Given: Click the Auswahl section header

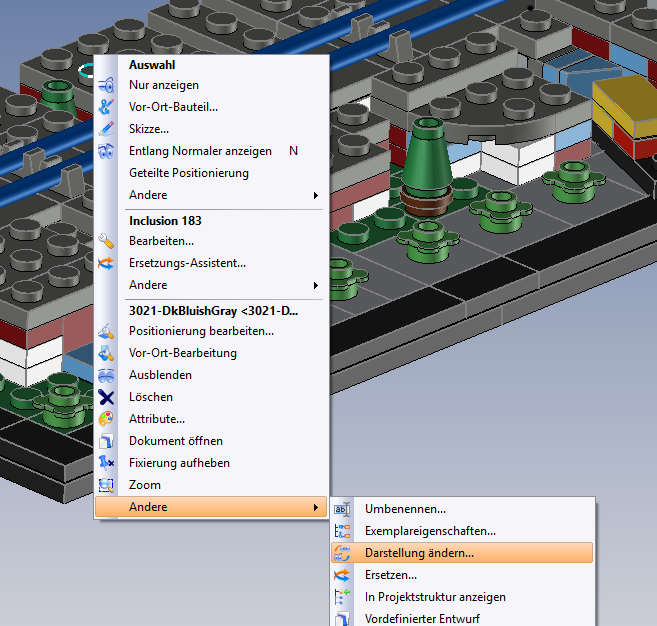Looking at the screenshot, I should click(152, 65).
